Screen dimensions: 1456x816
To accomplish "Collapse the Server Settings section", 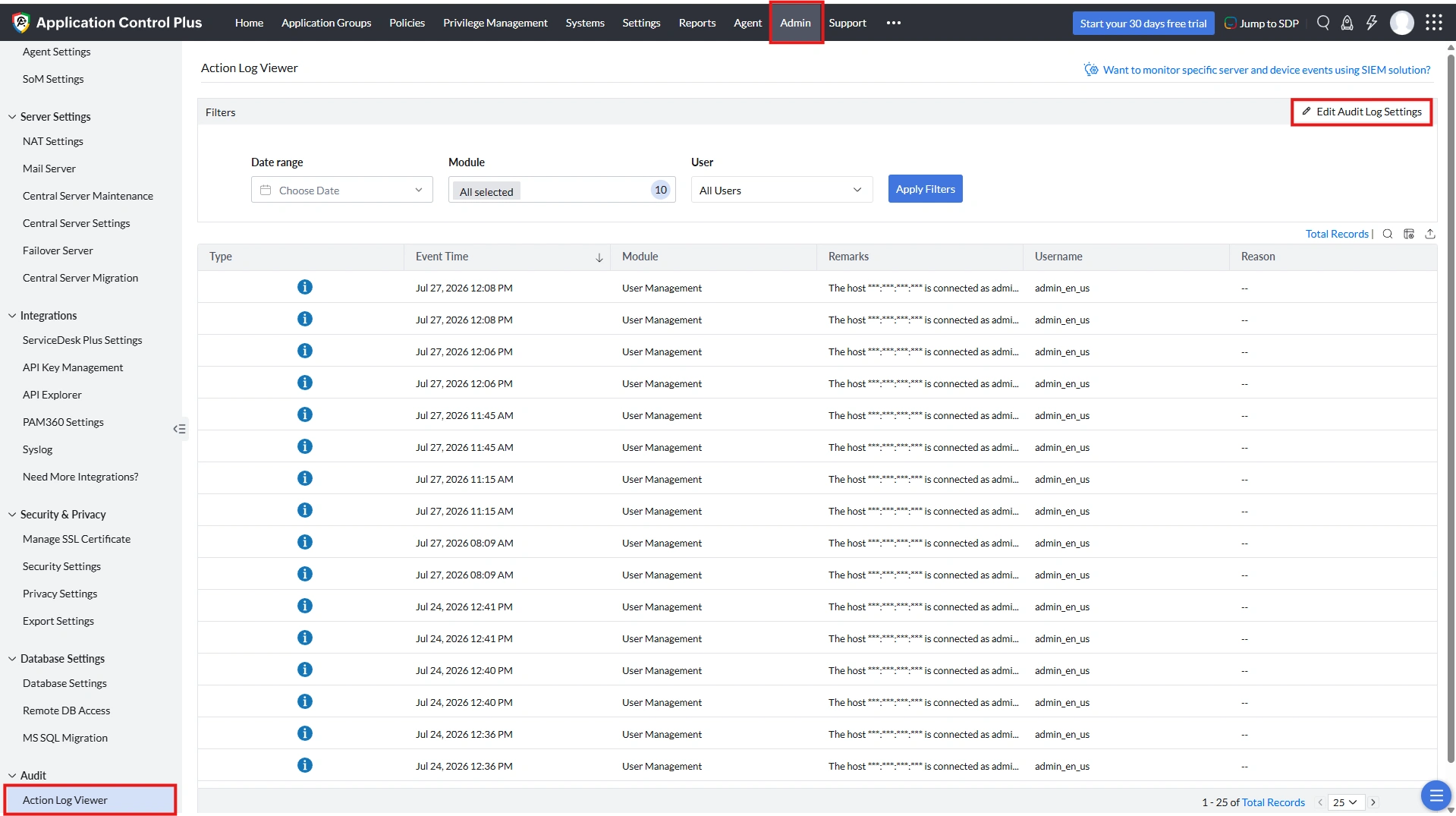I will [x=12, y=117].
